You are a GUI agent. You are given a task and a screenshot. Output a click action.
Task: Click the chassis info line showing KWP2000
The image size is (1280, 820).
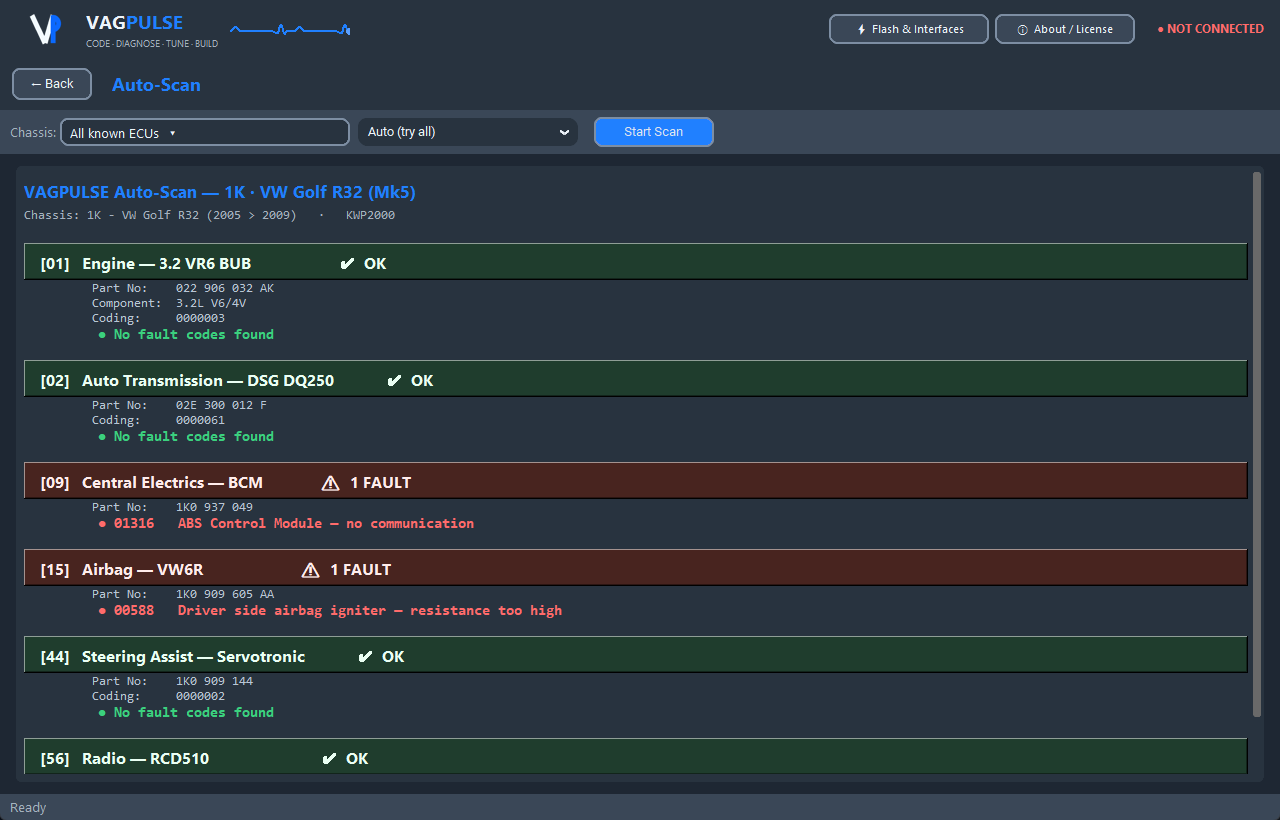click(209, 215)
